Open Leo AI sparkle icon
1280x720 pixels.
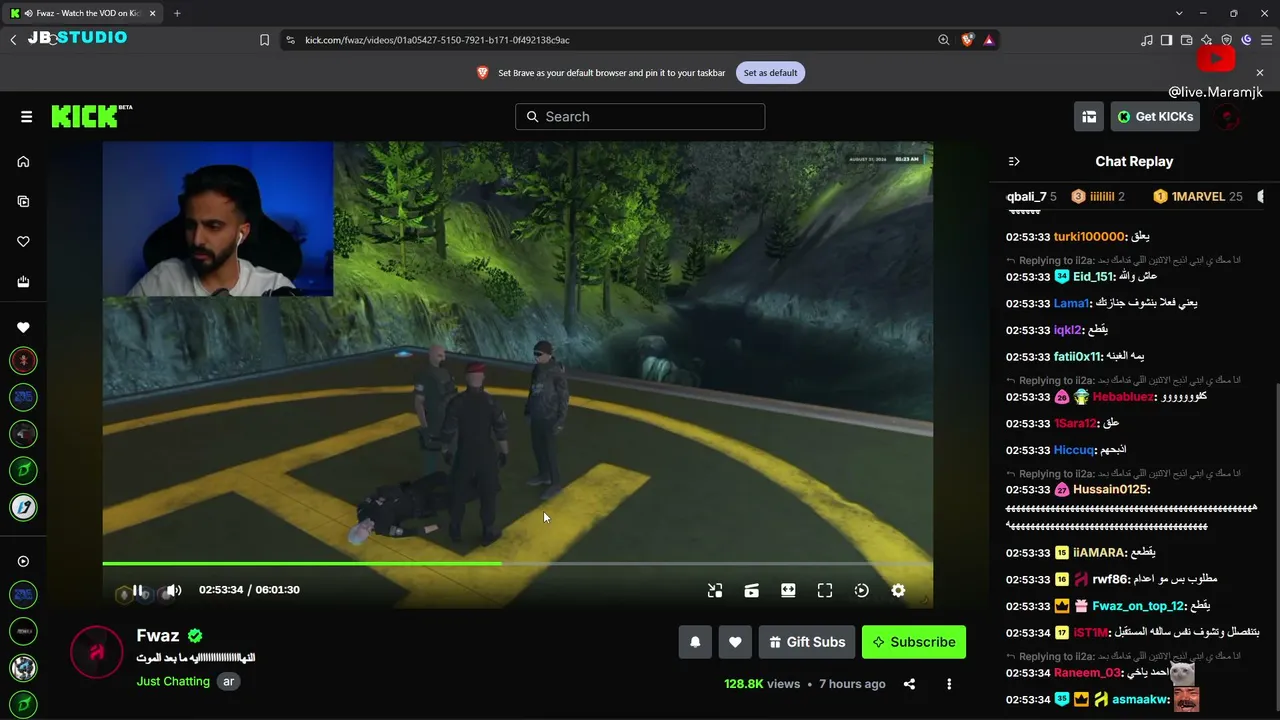pyautogui.click(x=1206, y=40)
